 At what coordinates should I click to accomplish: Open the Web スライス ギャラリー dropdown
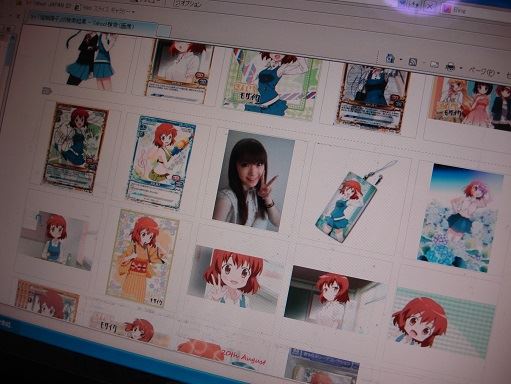tap(107, 10)
